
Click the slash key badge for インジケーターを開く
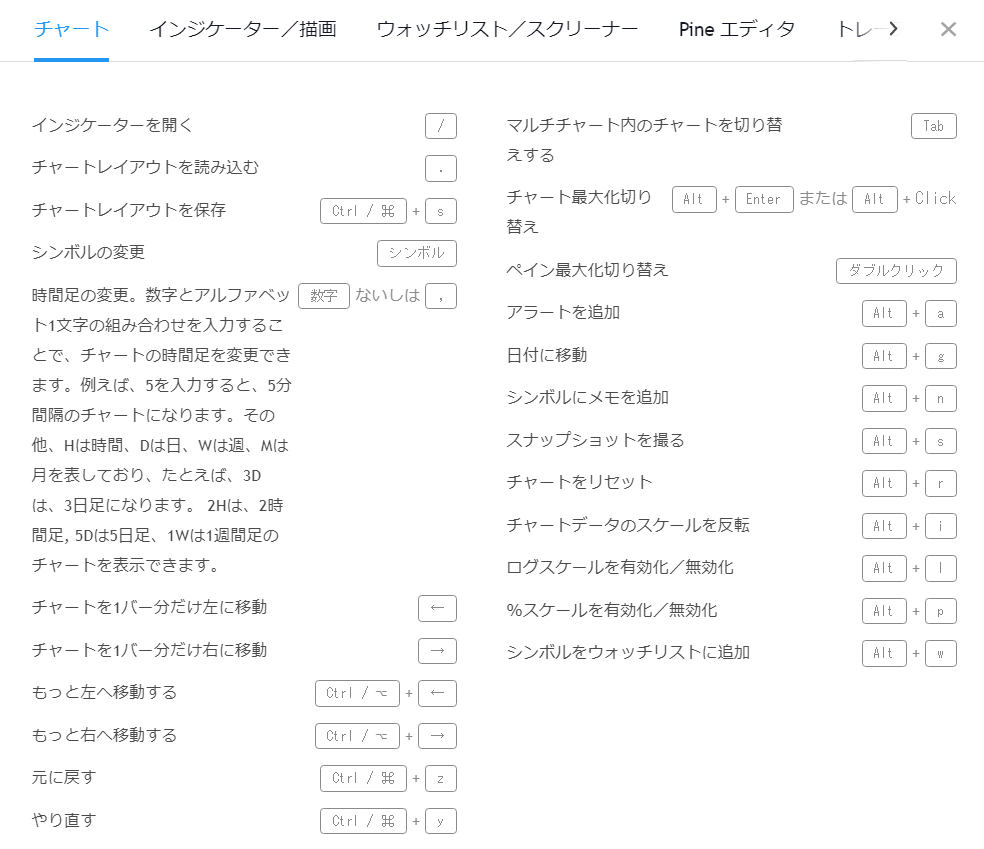(440, 126)
